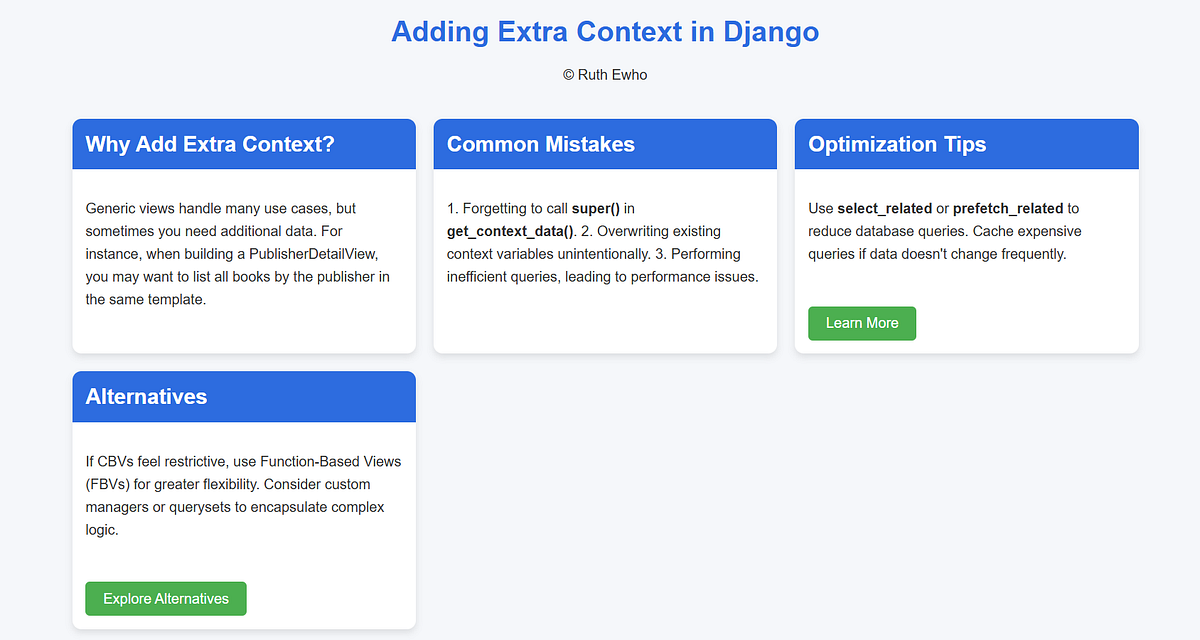Click the 'Learn More' button
Viewport: 1200px width, 640px height.
click(861, 323)
